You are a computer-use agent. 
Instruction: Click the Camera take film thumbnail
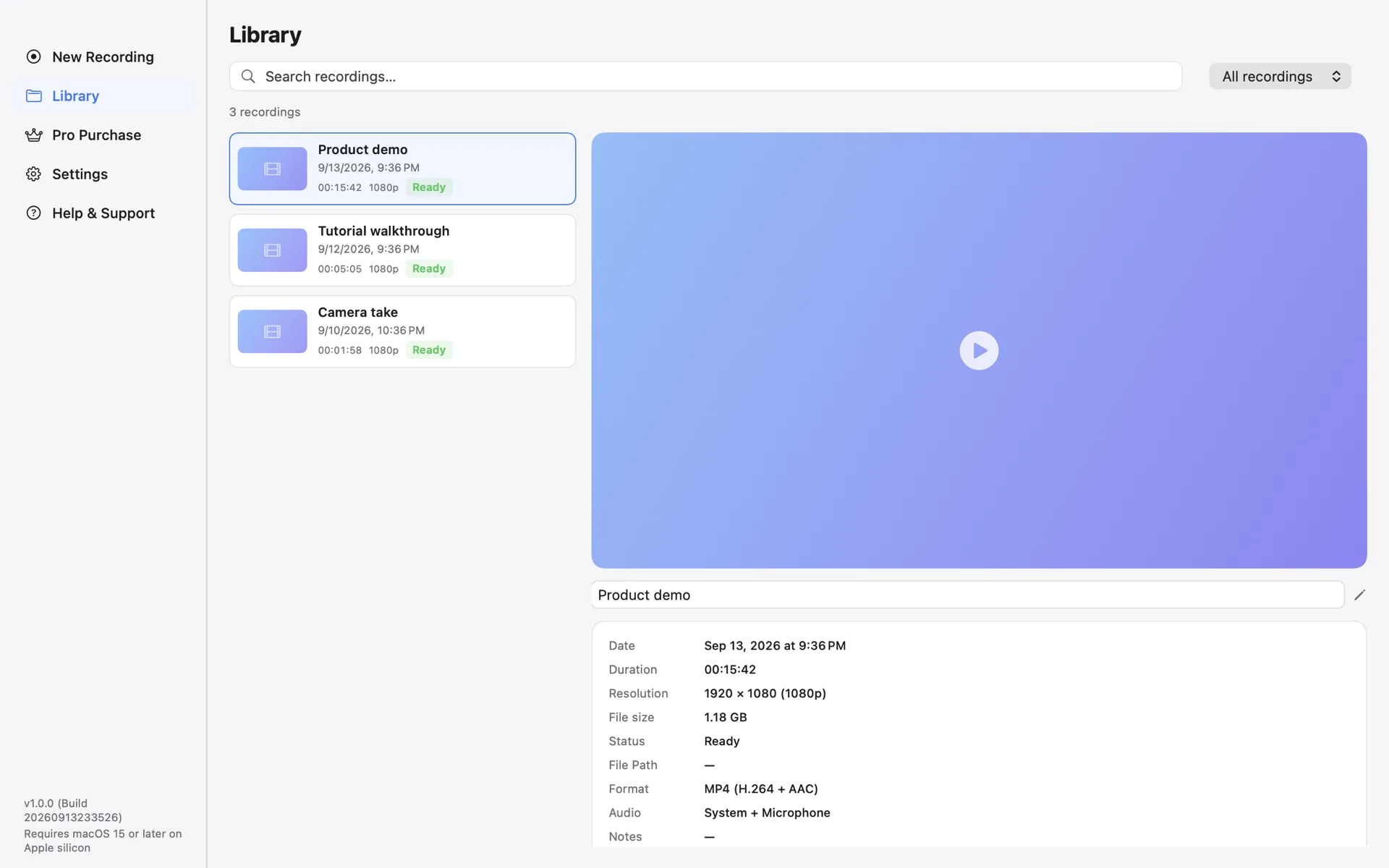pyautogui.click(x=272, y=331)
